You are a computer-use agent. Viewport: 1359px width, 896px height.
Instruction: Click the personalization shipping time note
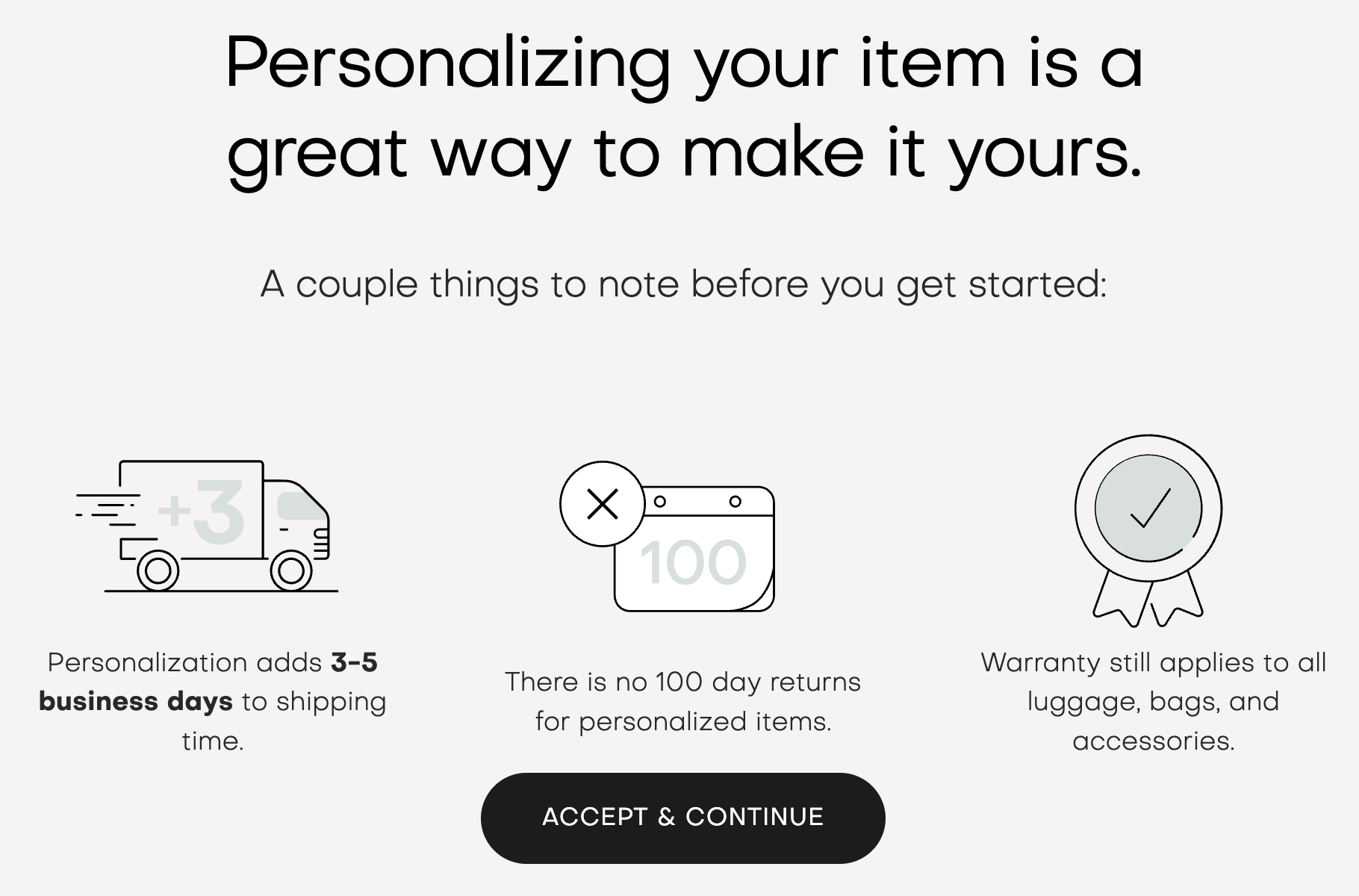click(213, 702)
